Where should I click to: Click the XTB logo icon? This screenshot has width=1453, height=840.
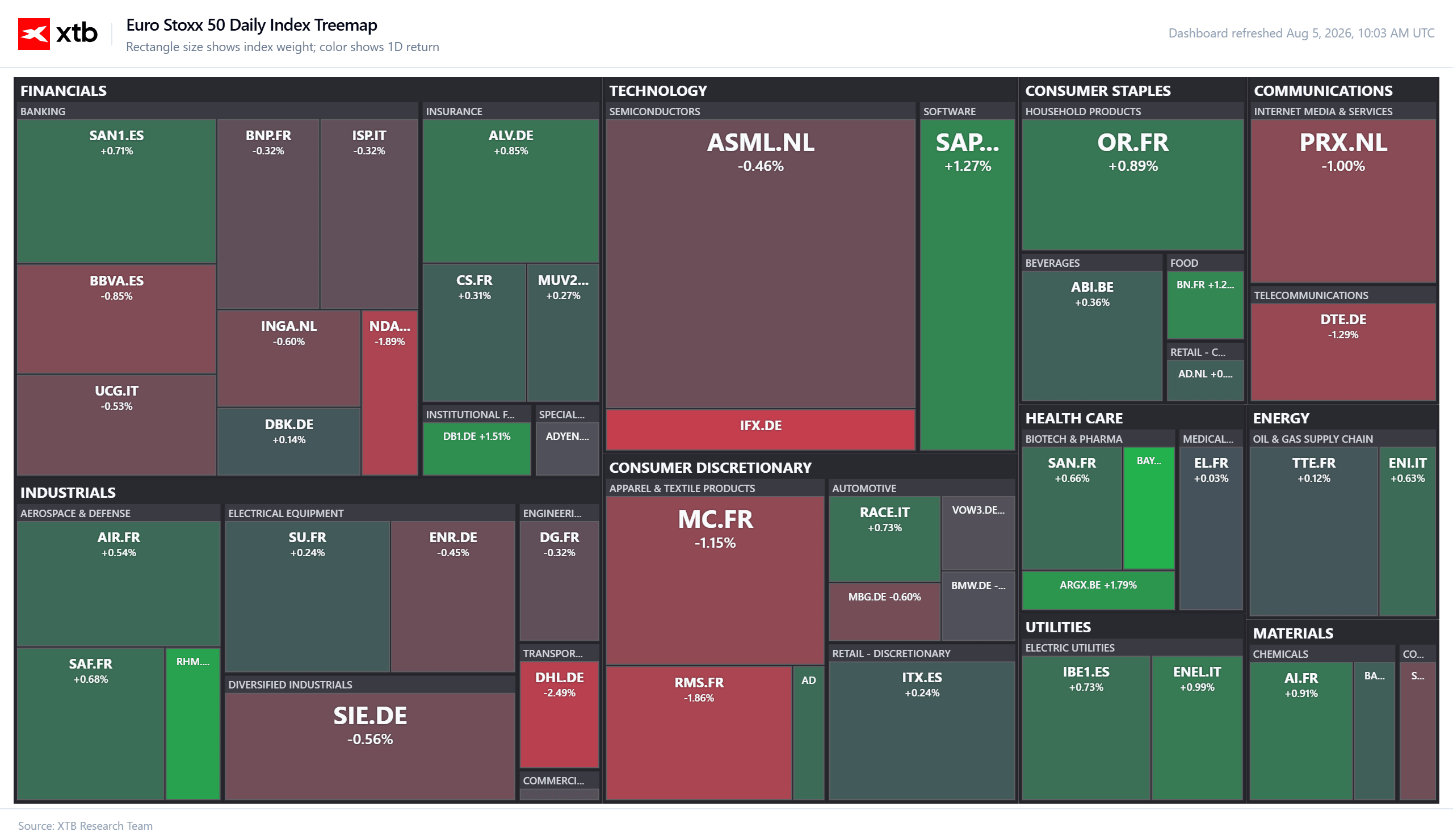[x=33, y=34]
